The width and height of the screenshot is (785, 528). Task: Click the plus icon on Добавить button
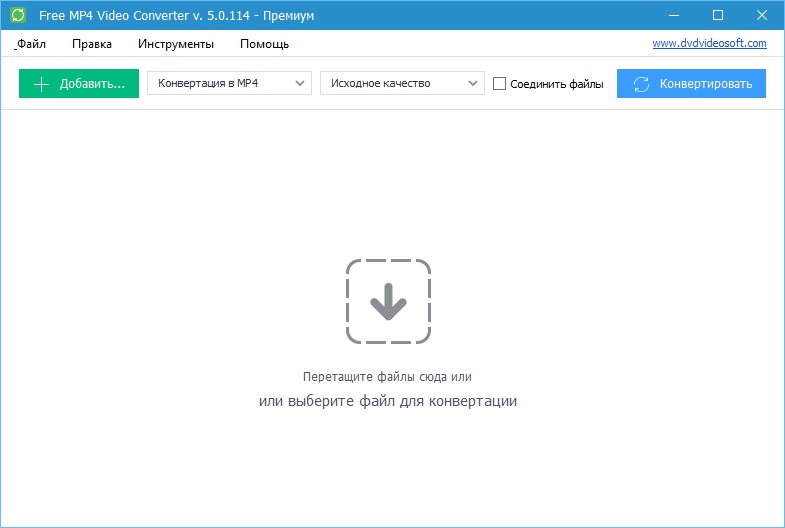pos(41,84)
